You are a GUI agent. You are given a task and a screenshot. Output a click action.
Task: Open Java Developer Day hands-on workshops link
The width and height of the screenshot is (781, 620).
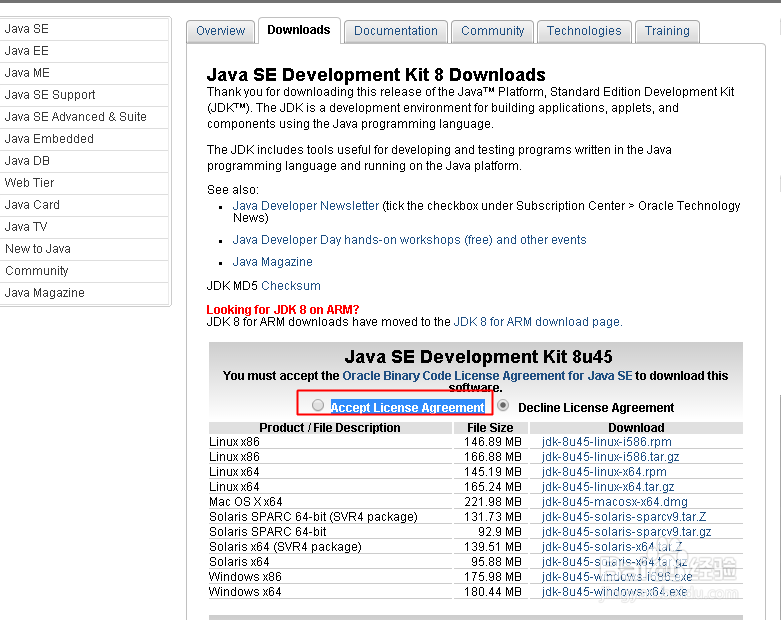pyautogui.click(x=409, y=240)
